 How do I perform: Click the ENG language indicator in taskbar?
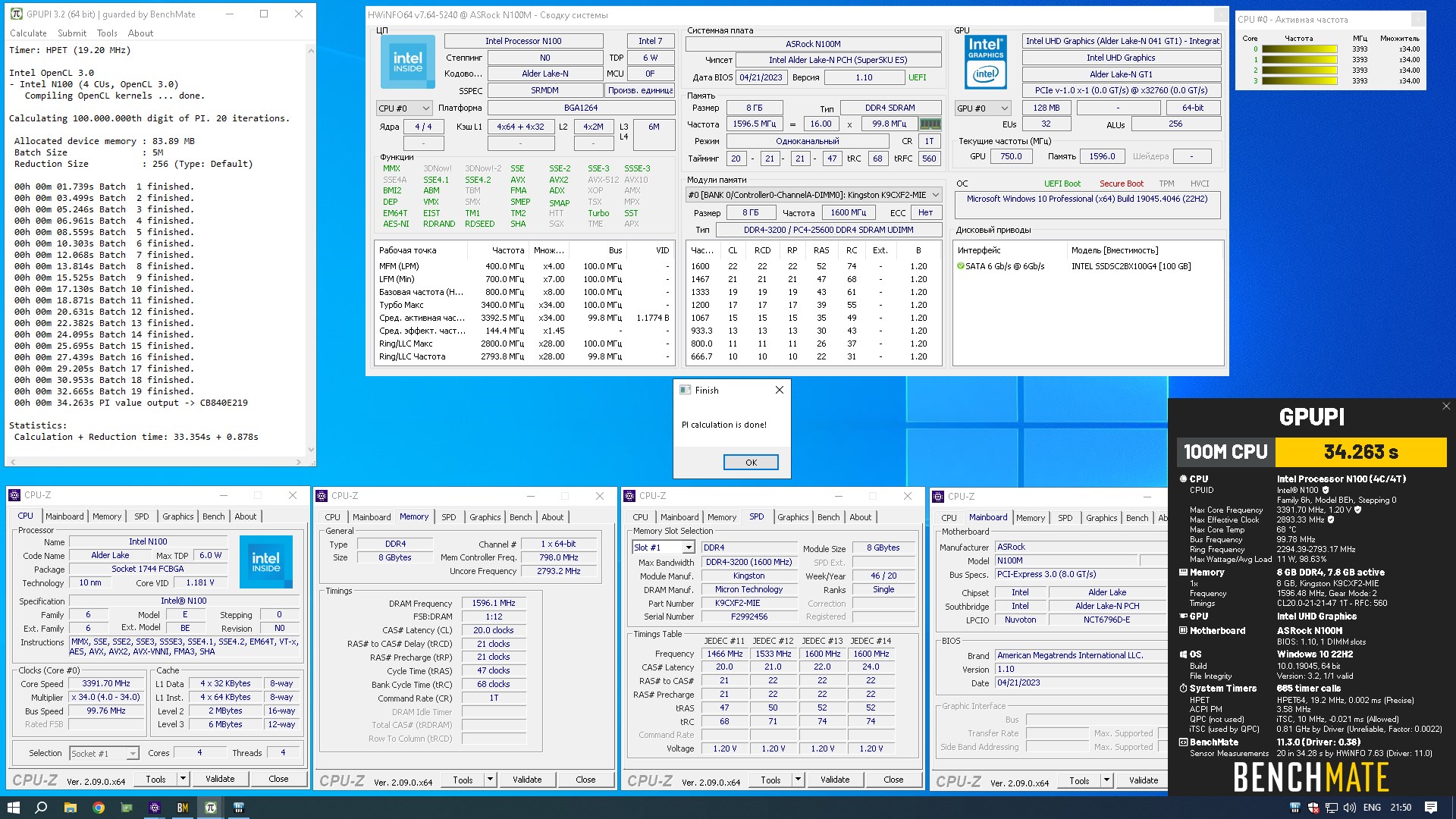click(x=1372, y=808)
